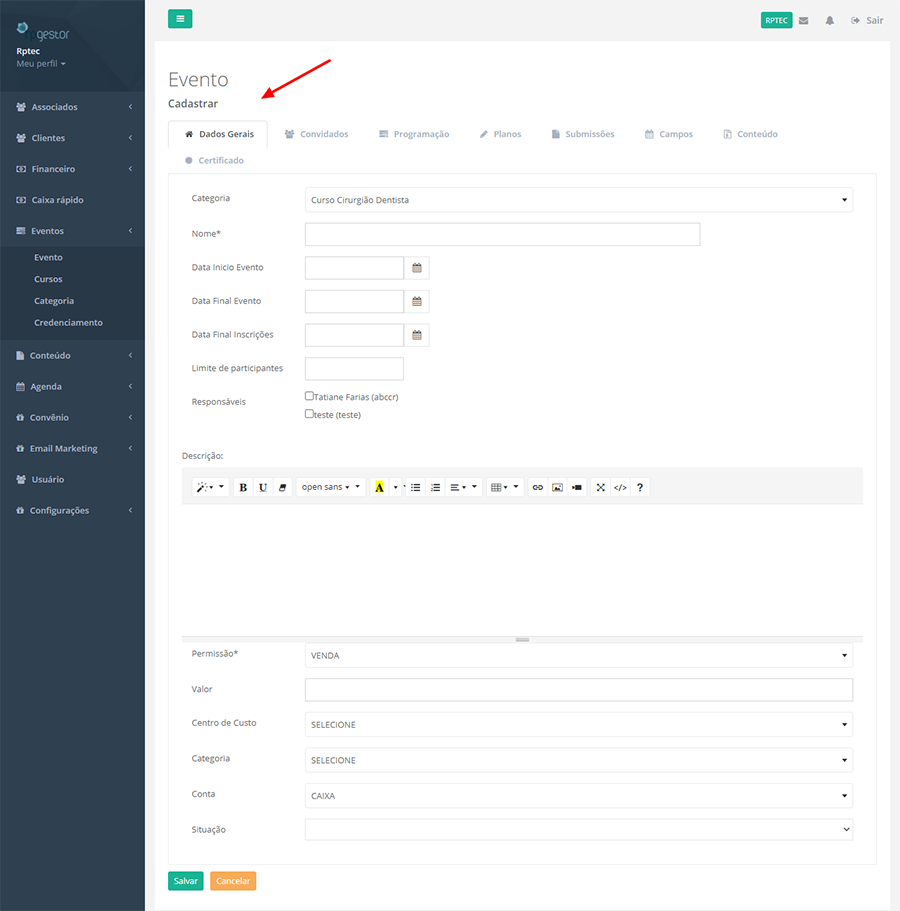This screenshot has width=900, height=911.
Task: Toggle bold formatting in description editor
Action: click(243, 487)
